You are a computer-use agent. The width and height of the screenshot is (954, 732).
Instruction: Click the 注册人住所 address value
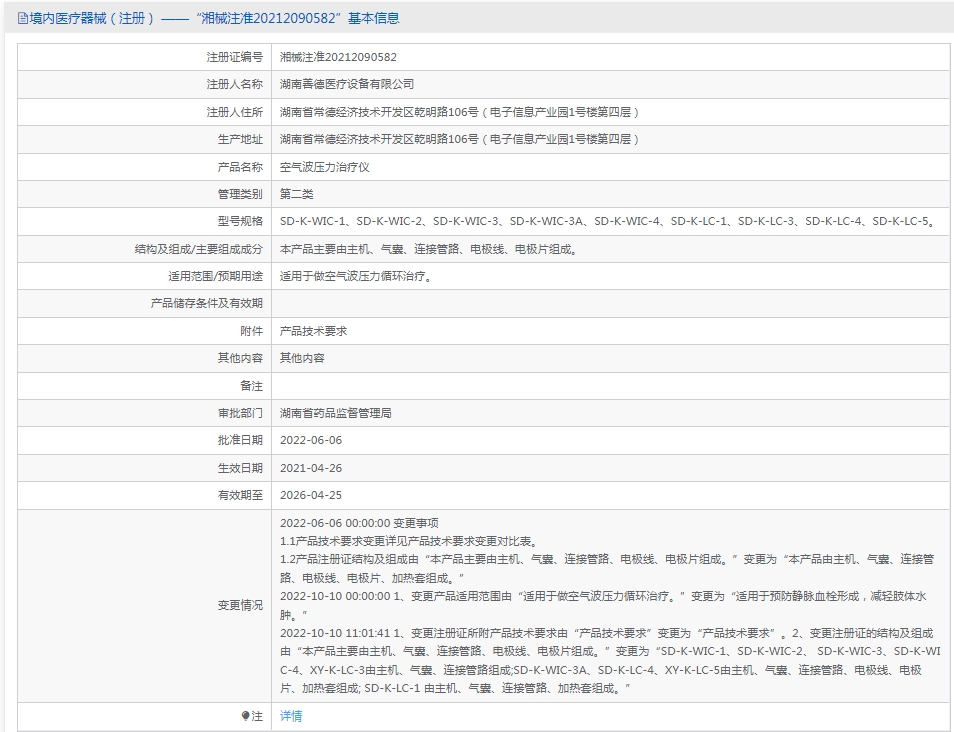tap(459, 112)
